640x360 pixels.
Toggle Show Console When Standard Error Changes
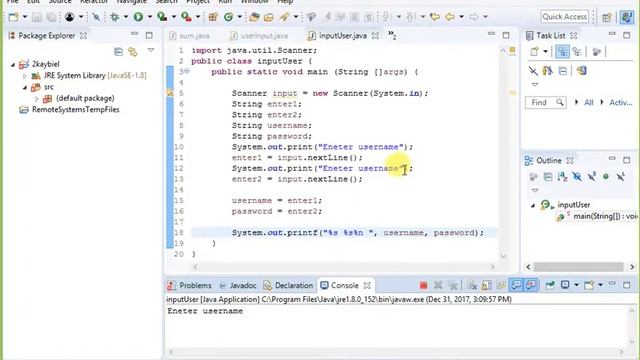point(531,285)
